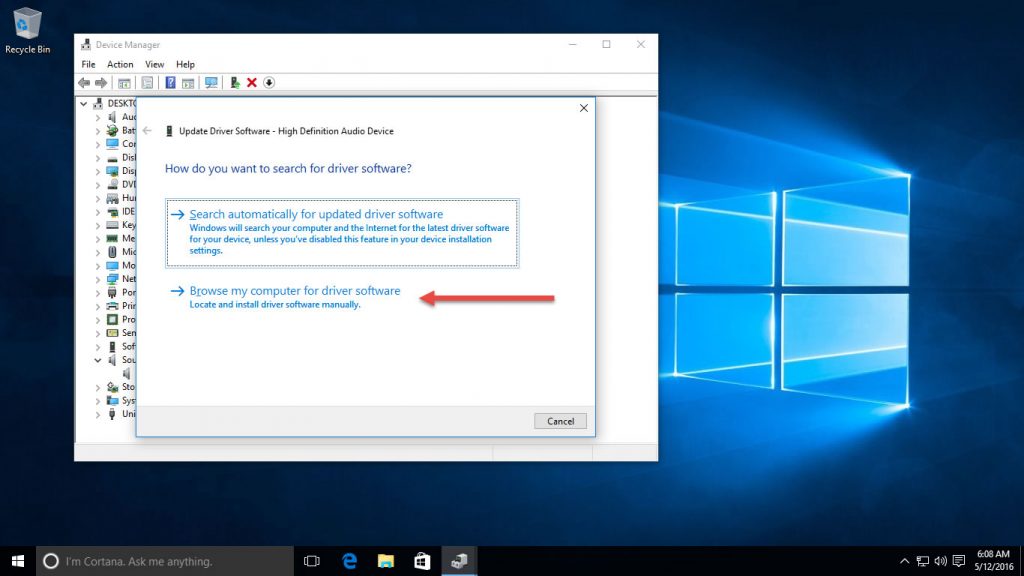Click the Show console tree toolbar icon
This screenshot has height=576, width=1024.
[124, 83]
